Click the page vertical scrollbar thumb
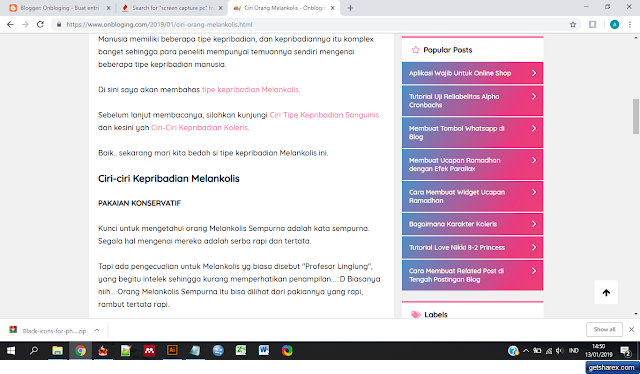Image resolution: width=640 pixels, height=374 pixels. 636,116
